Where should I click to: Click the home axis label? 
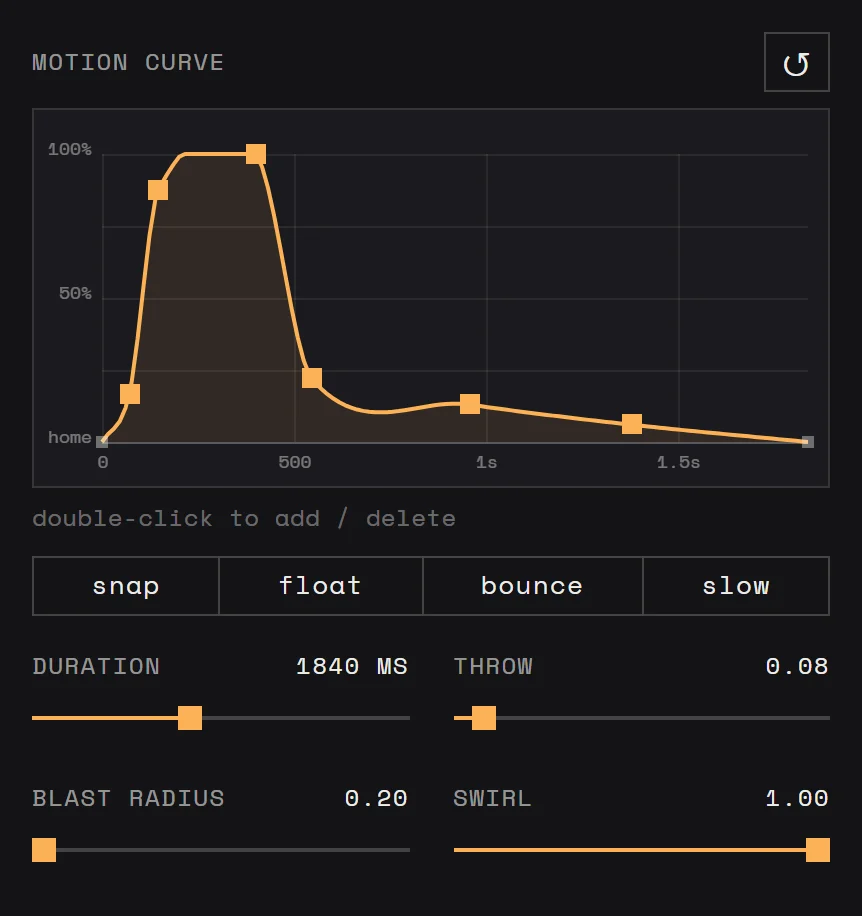tap(69, 438)
